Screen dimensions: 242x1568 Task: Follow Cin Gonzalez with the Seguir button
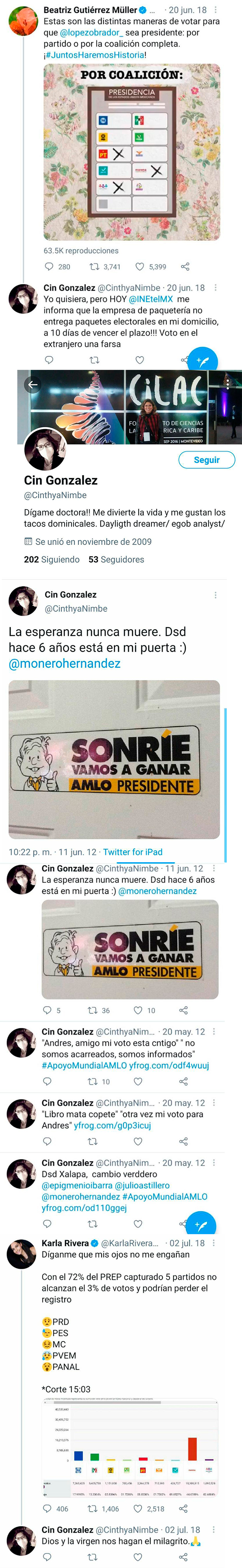206,459
